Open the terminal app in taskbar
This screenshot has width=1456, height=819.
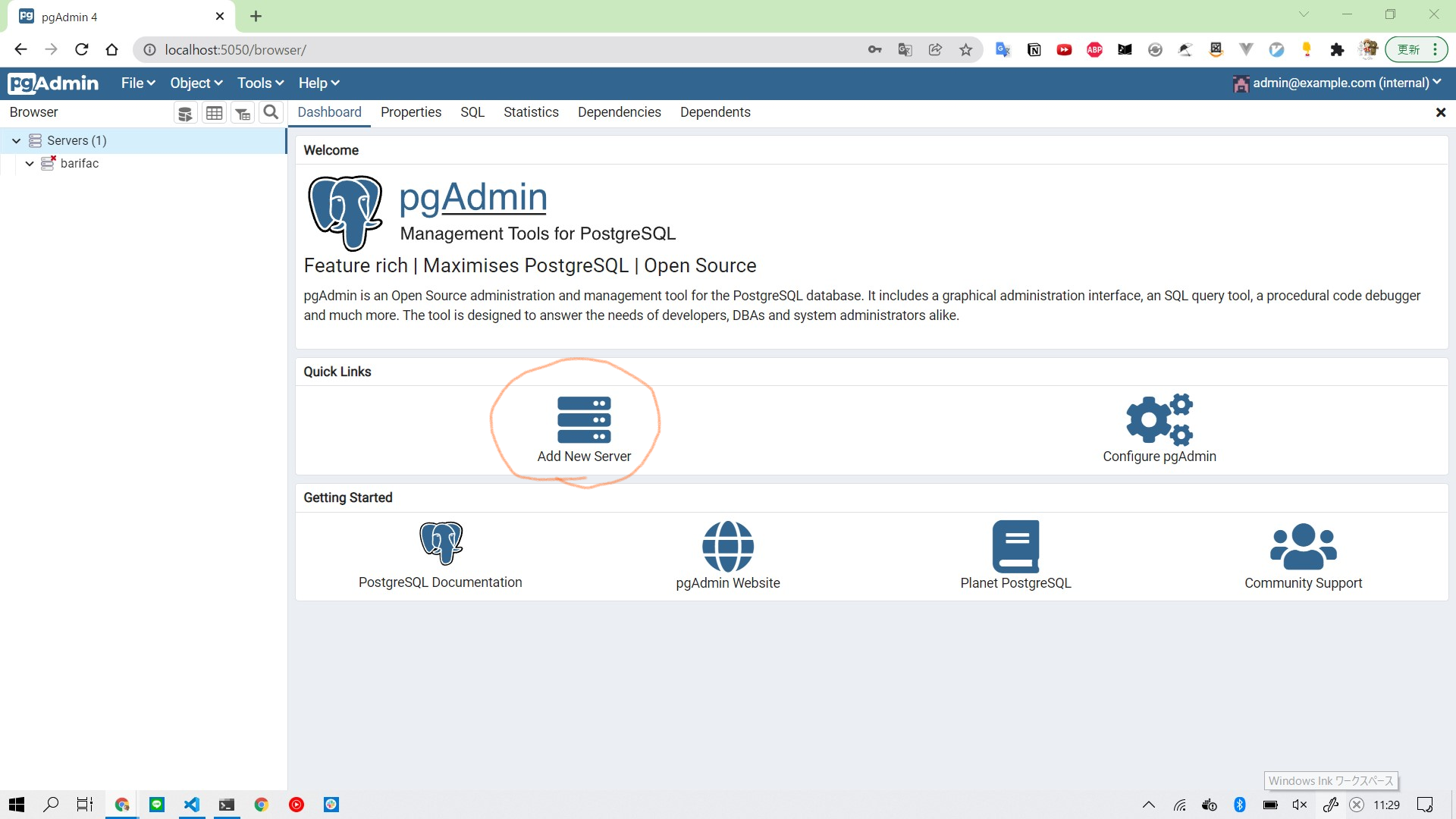227,805
